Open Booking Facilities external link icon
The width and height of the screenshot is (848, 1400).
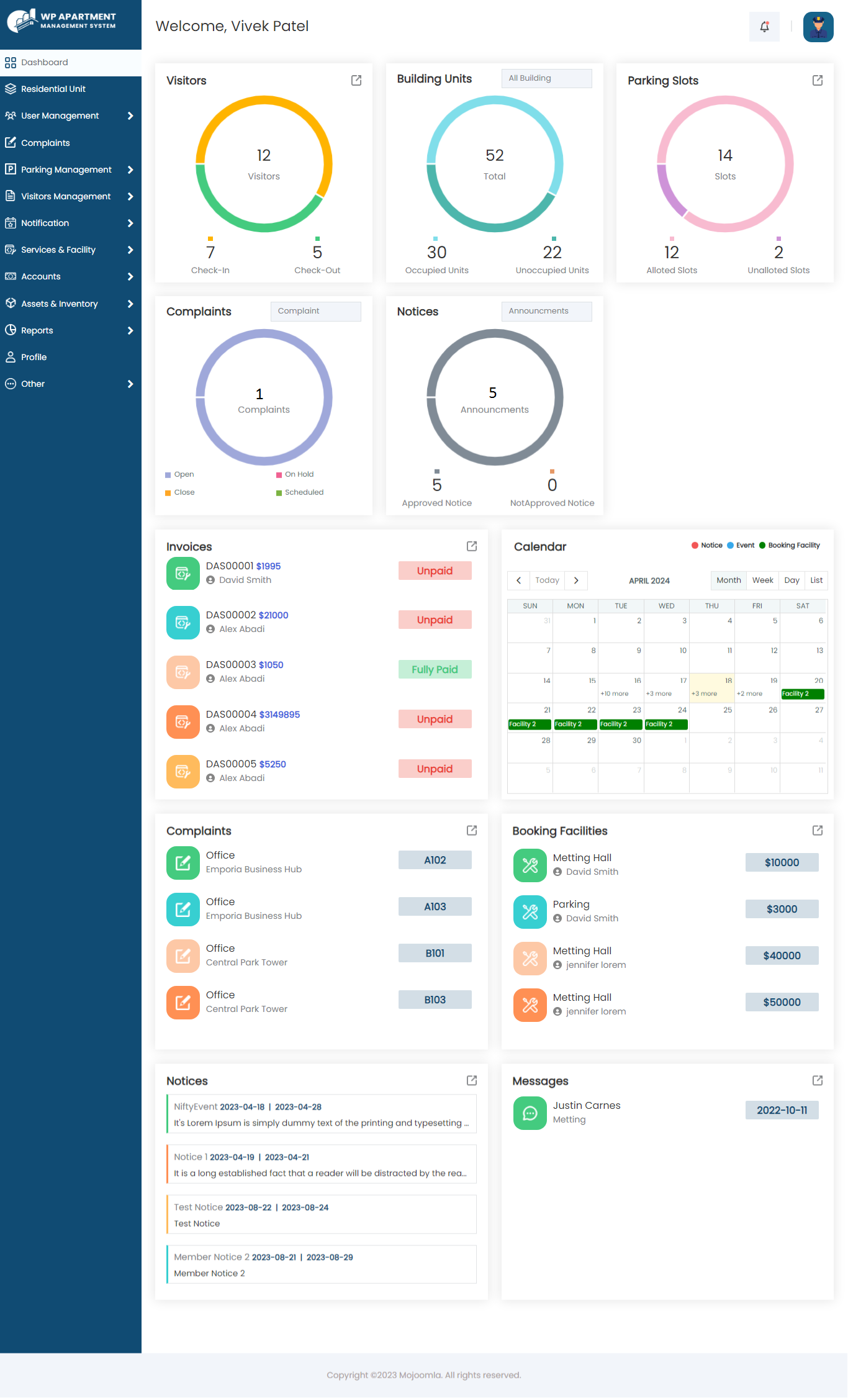(x=818, y=830)
